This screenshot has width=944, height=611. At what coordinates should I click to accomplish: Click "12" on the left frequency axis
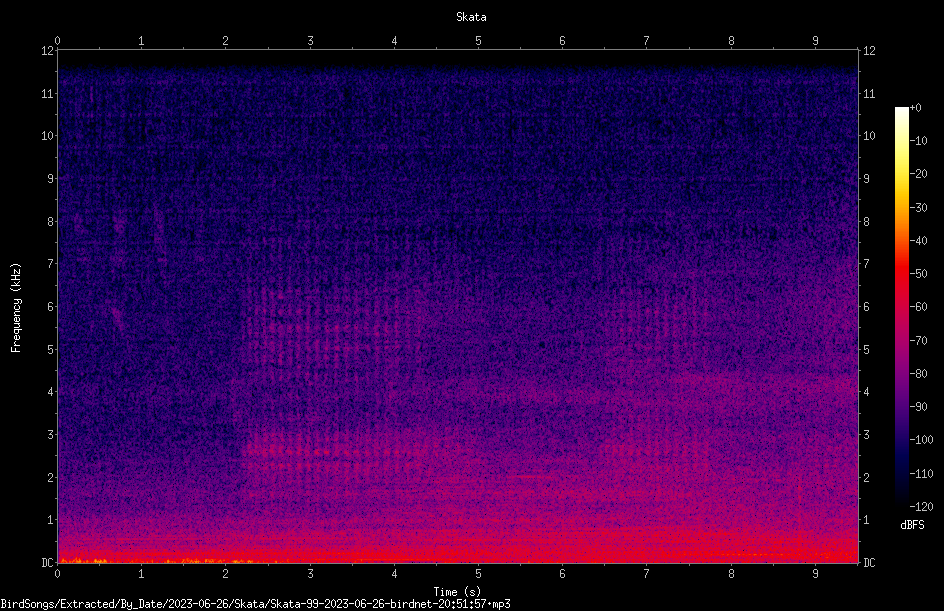coord(47,51)
